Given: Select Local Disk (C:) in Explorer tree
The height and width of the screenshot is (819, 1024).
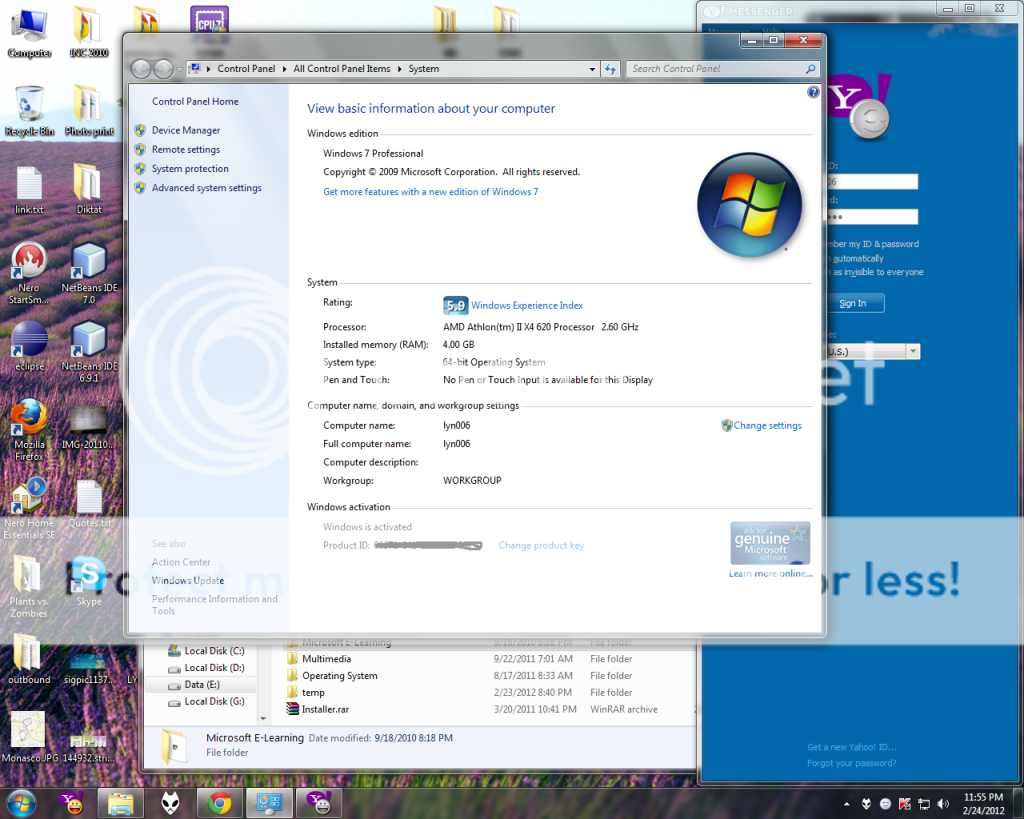Looking at the screenshot, I should click(207, 650).
